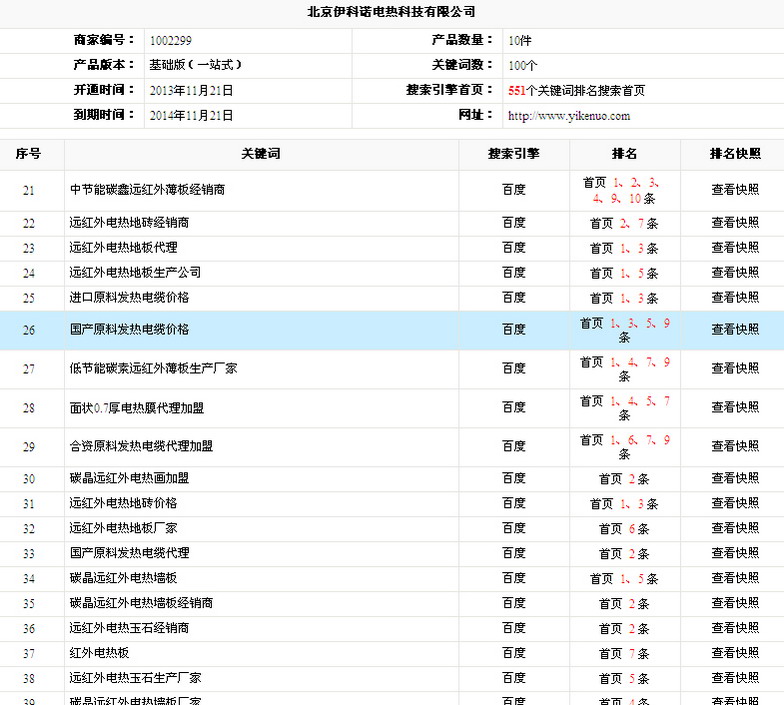The width and height of the screenshot is (784, 705).
Task: Open the http://www.yikenuo.com website link
Action: (x=568, y=116)
